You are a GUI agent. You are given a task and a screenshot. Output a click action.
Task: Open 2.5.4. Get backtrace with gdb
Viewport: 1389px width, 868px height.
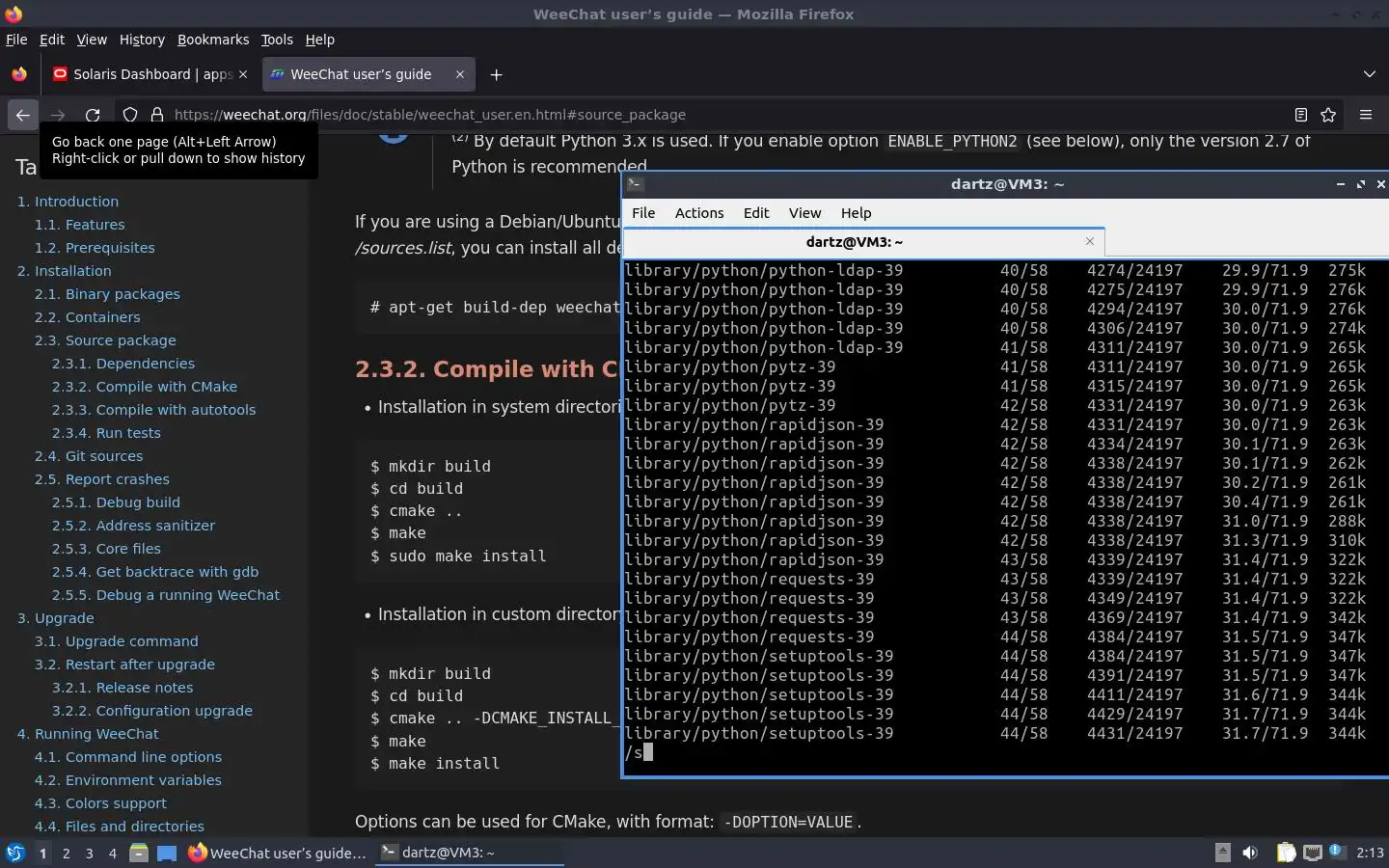pos(155,572)
